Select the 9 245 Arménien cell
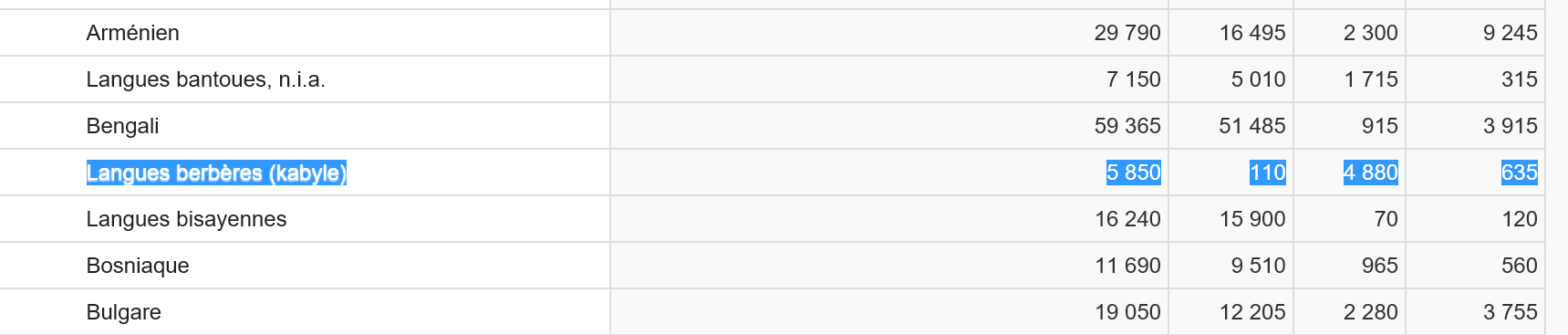1568x335 pixels. (1510, 33)
